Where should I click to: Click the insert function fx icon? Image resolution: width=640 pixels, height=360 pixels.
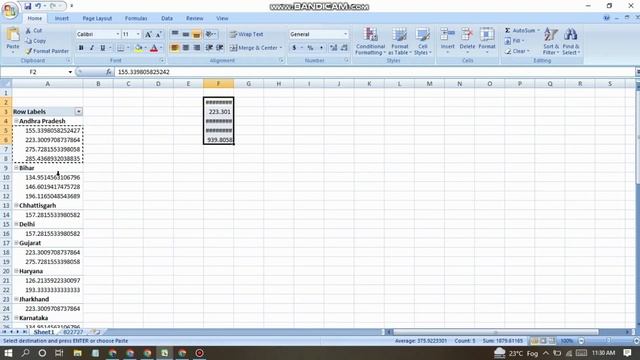pyautogui.click(x=109, y=72)
